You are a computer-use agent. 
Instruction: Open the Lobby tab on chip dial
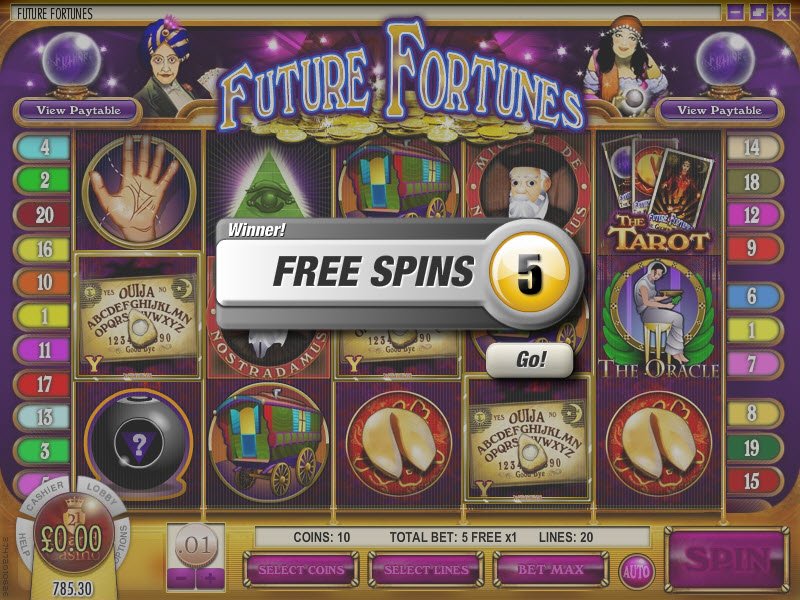[101, 493]
